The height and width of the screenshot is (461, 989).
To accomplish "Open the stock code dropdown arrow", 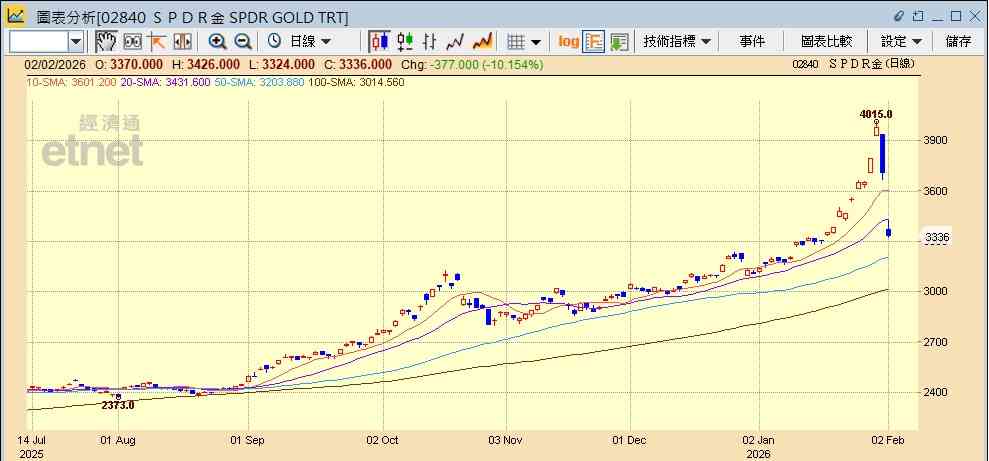I will pos(76,42).
